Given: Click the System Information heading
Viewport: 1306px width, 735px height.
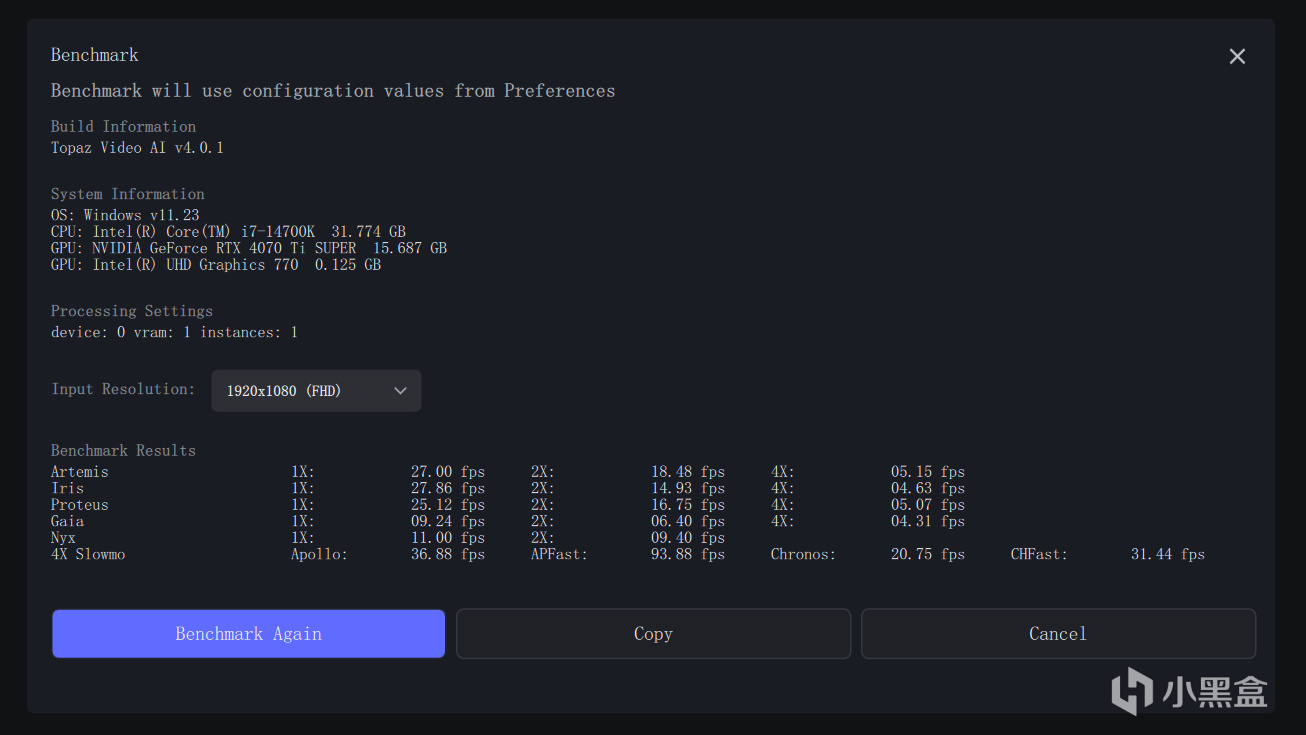Looking at the screenshot, I should pyautogui.click(x=128, y=194).
